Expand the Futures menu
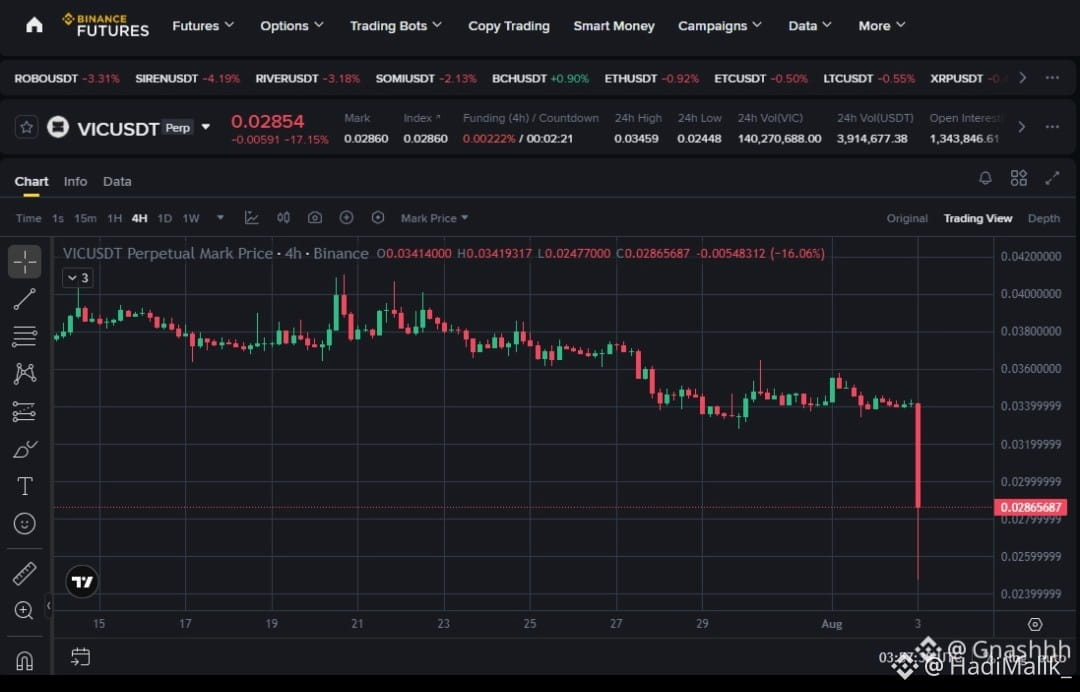This screenshot has width=1080, height=692. click(x=202, y=25)
